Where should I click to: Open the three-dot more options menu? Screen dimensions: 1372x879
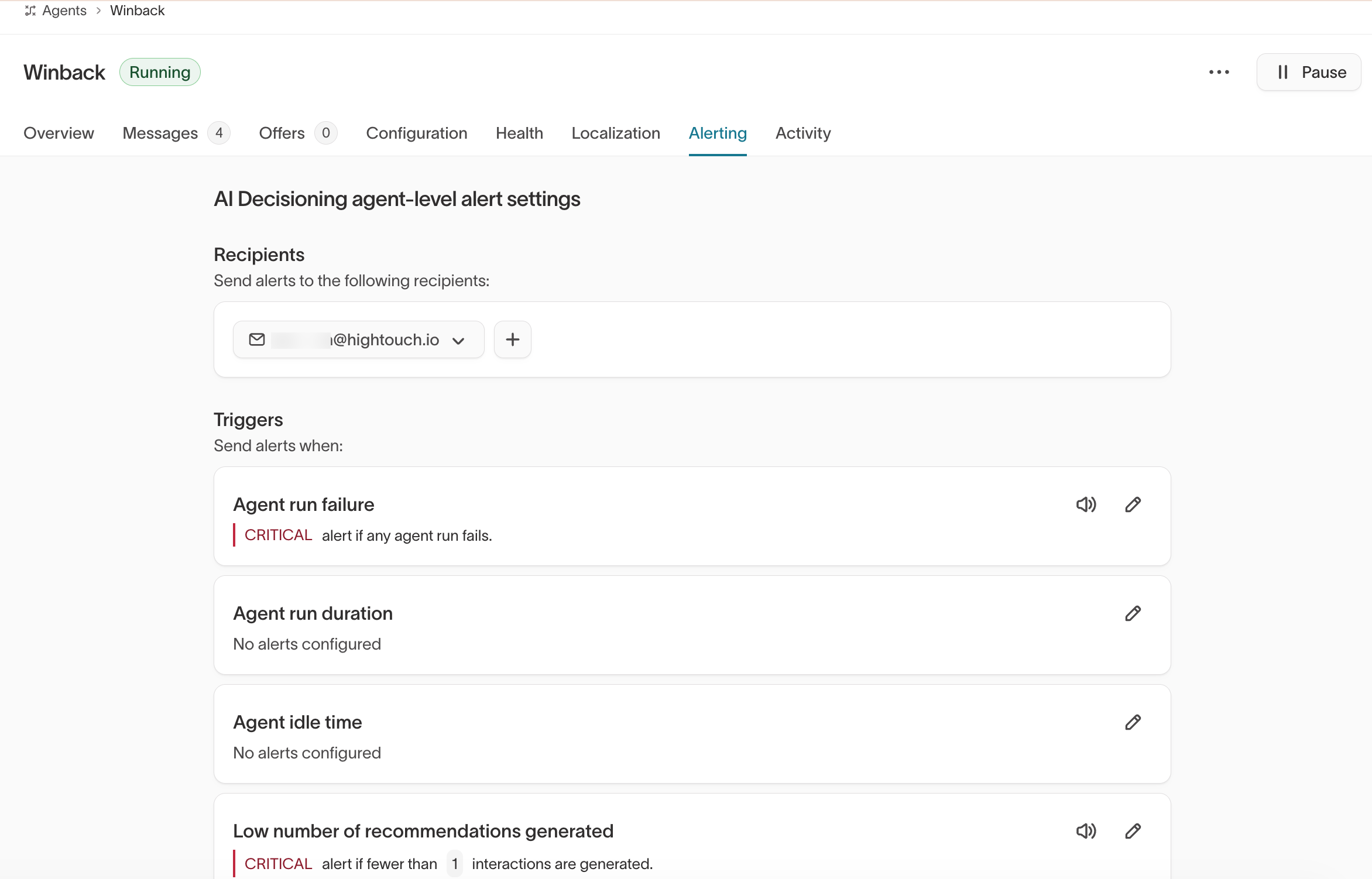1219,72
